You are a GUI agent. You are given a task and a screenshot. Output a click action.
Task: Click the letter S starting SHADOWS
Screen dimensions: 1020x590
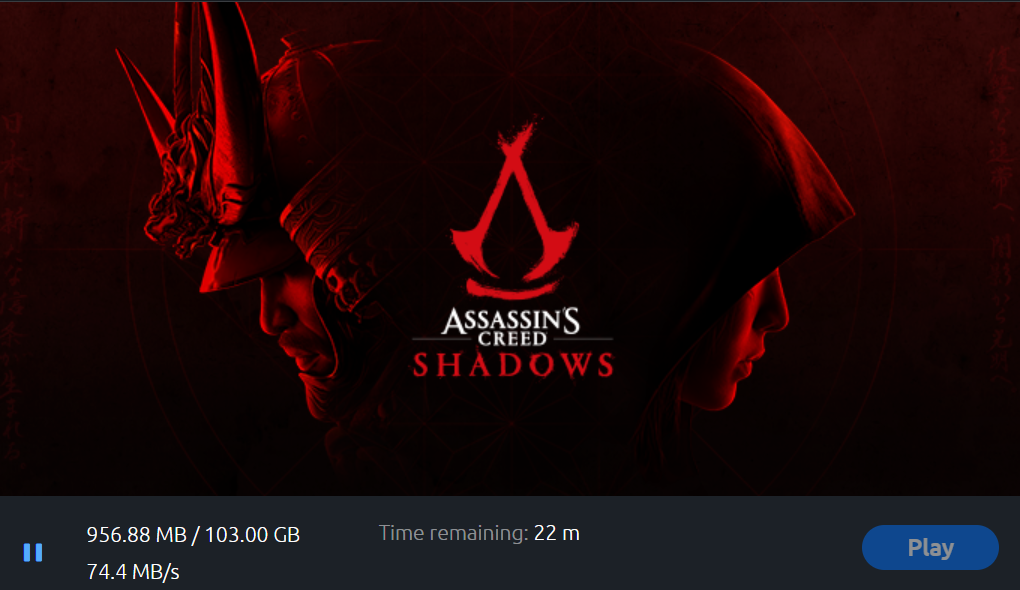tap(424, 365)
